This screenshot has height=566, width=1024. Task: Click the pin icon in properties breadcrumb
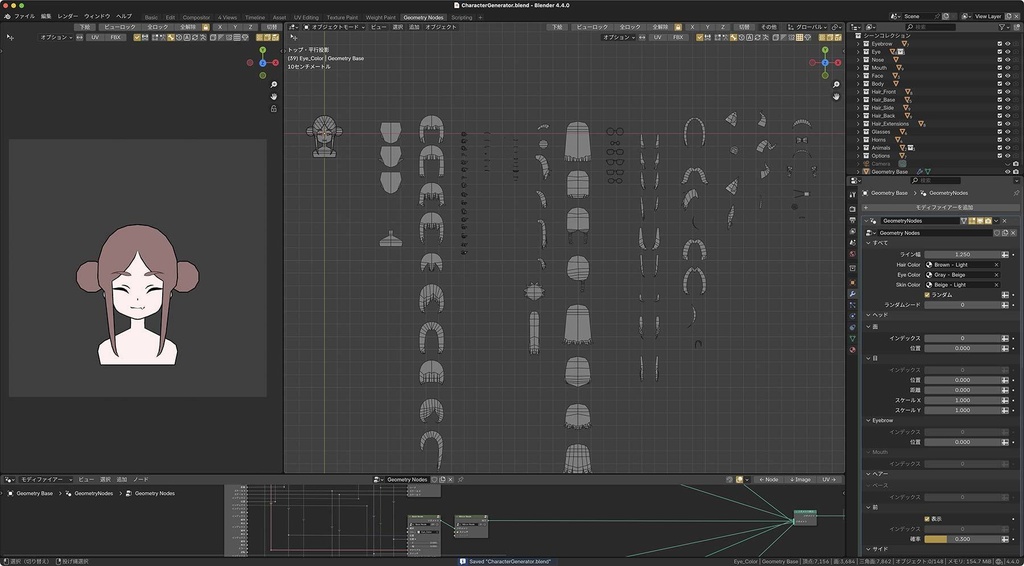(1016, 193)
